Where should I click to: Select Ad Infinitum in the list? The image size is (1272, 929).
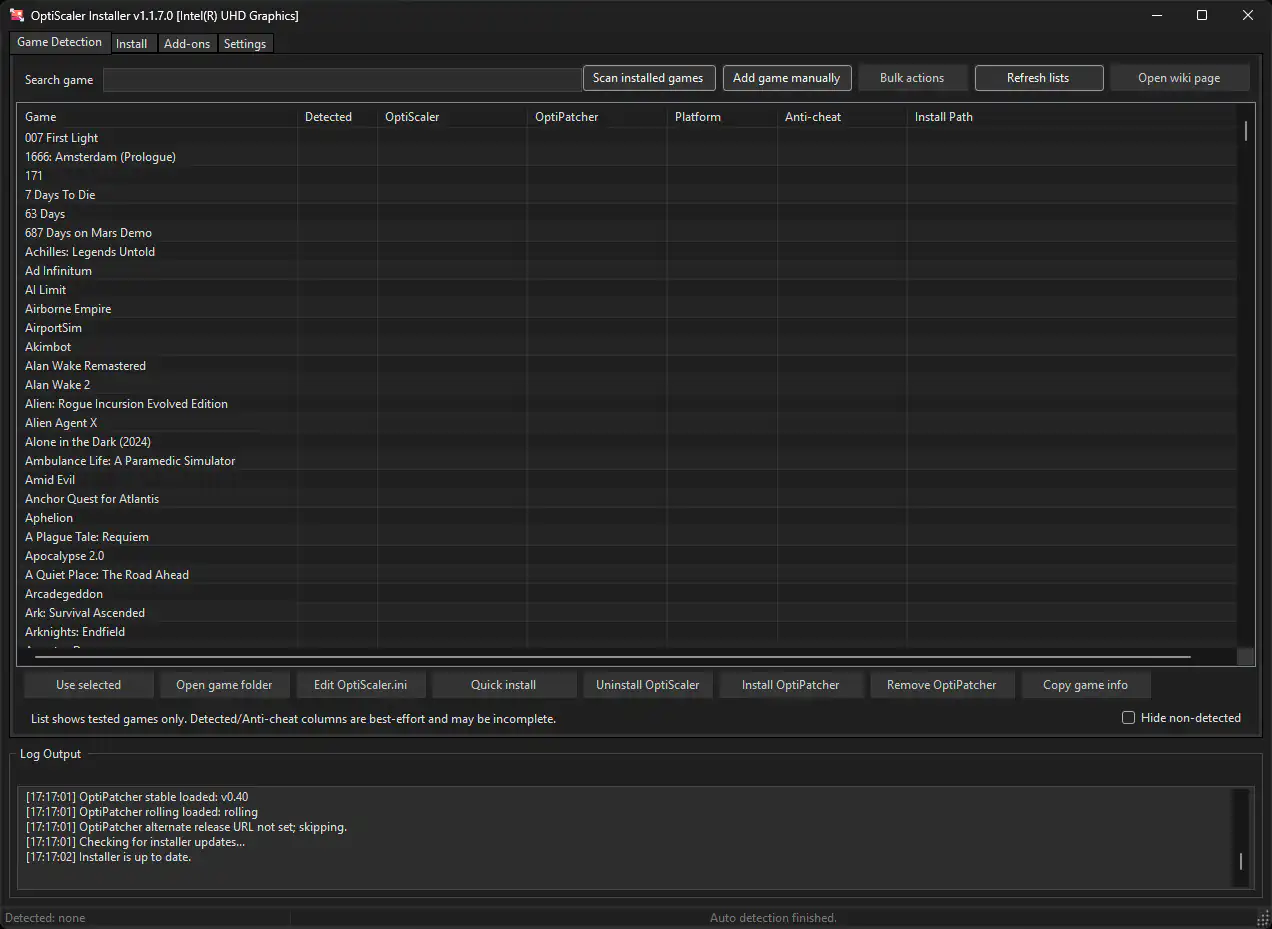point(627,271)
